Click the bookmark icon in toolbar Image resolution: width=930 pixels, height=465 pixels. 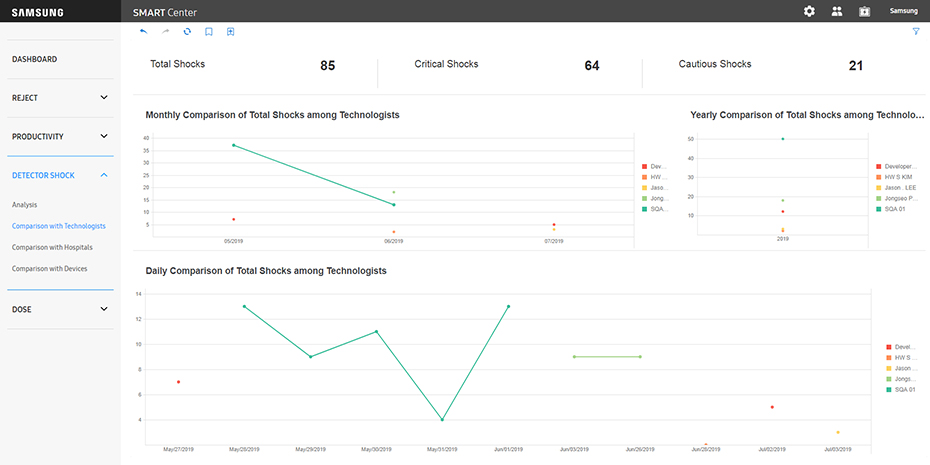(x=209, y=32)
